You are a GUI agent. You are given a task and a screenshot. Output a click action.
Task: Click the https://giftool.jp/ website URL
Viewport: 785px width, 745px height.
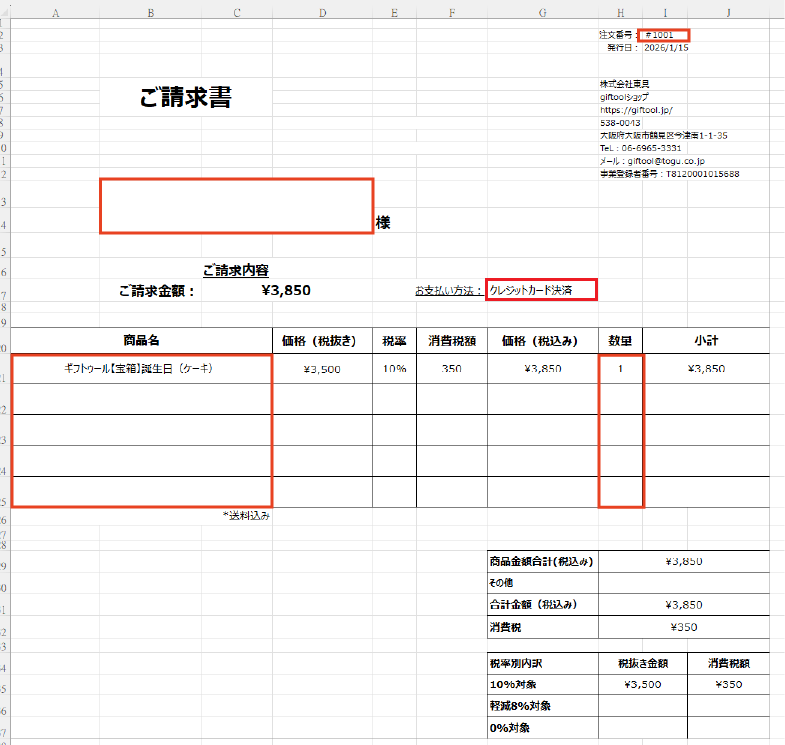click(636, 110)
